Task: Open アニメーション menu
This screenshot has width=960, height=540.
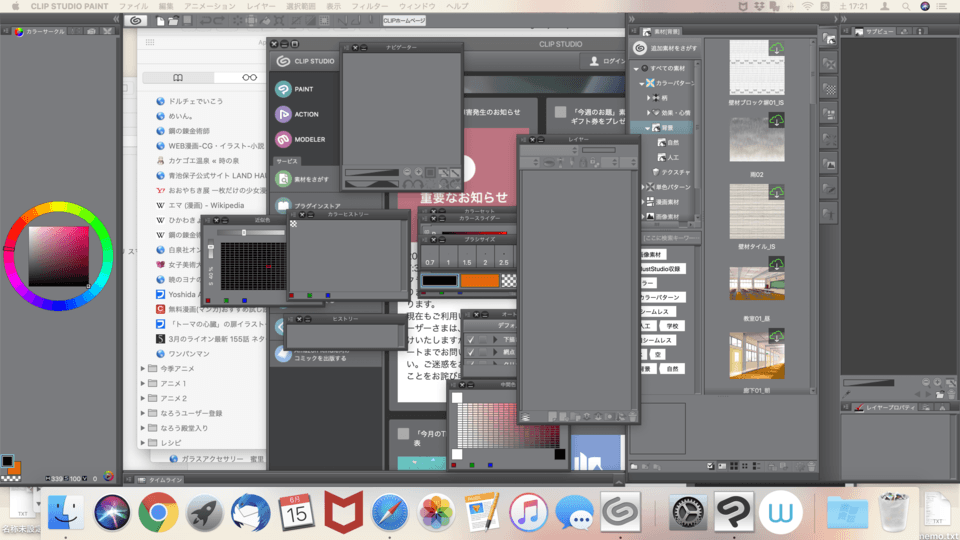Action: click(209, 6)
